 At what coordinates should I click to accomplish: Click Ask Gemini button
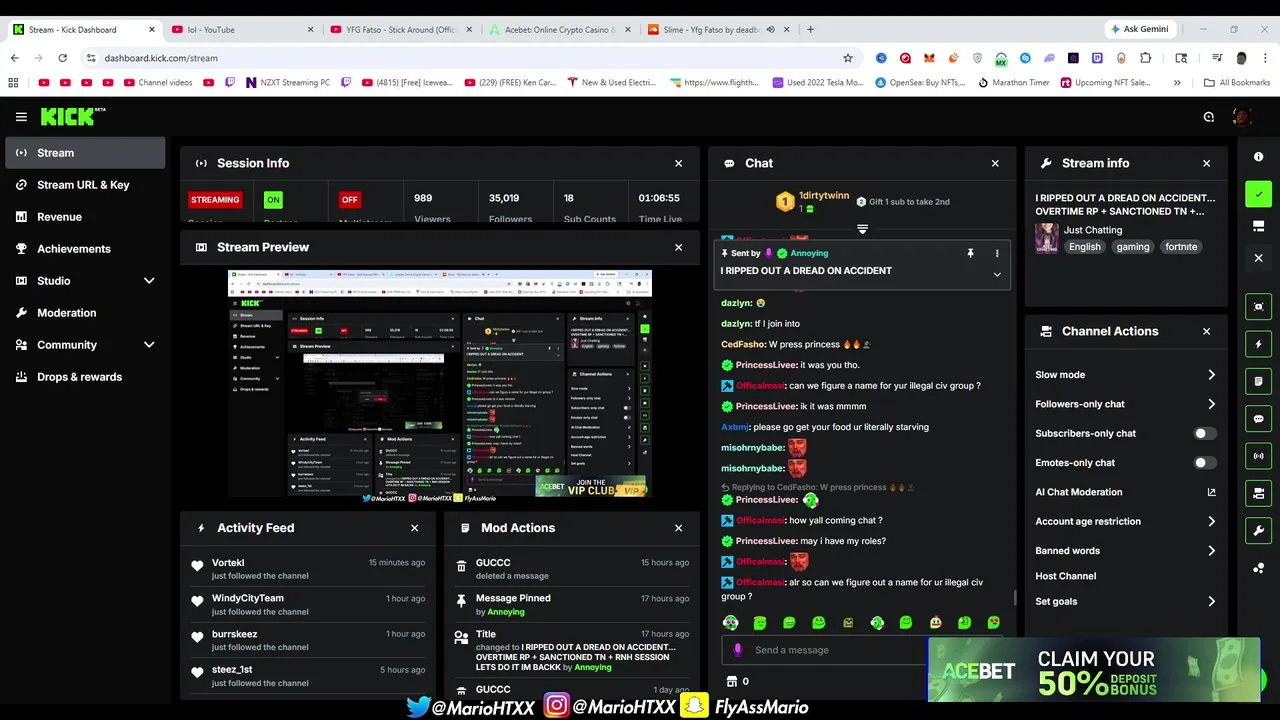(1139, 29)
